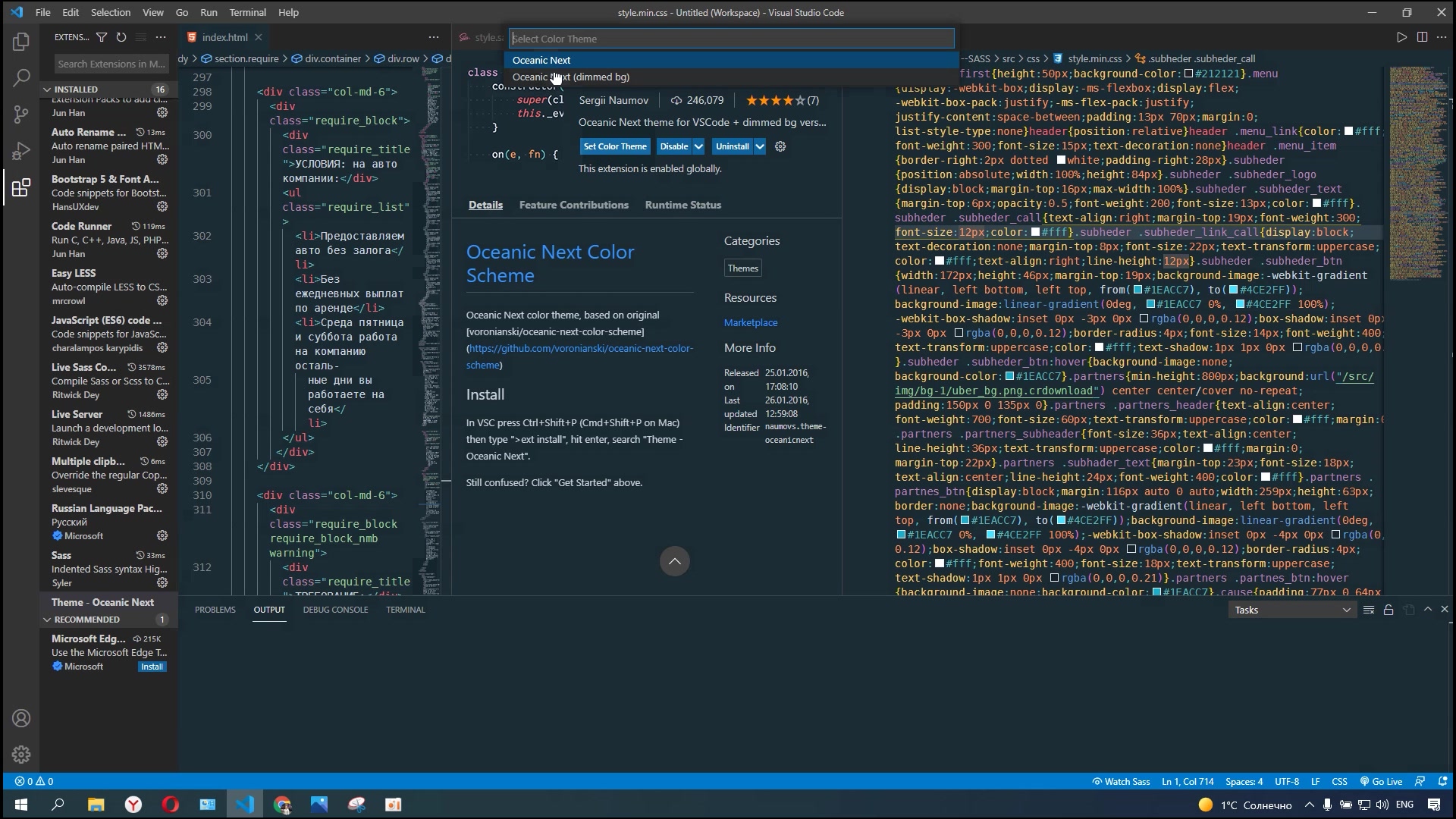Open the manage gear for Auto Rename extension
Image resolution: width=1456 pixels, height=819 pixels.
click(x=162, y=159)
